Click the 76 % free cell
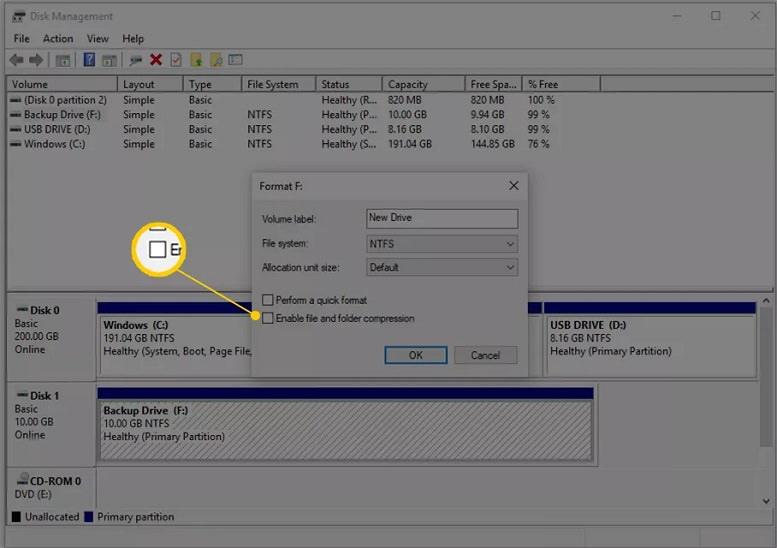777x548 pixels. click(x=539, y=144)
